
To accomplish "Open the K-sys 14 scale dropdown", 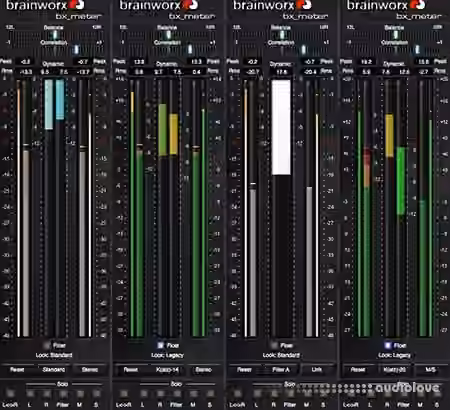I will point(167,370).
